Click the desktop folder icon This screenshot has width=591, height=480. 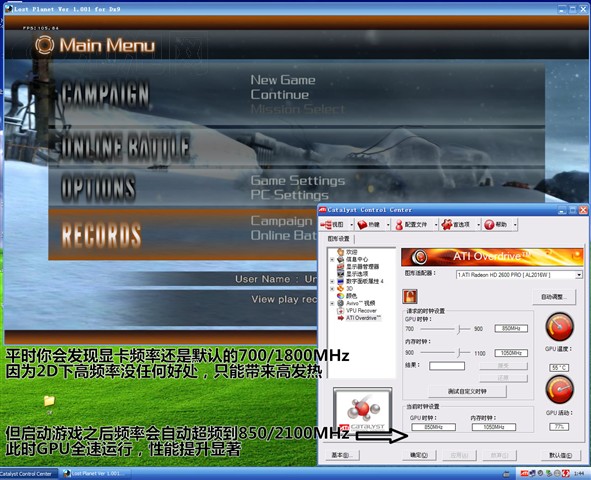[x=49, y=401]
